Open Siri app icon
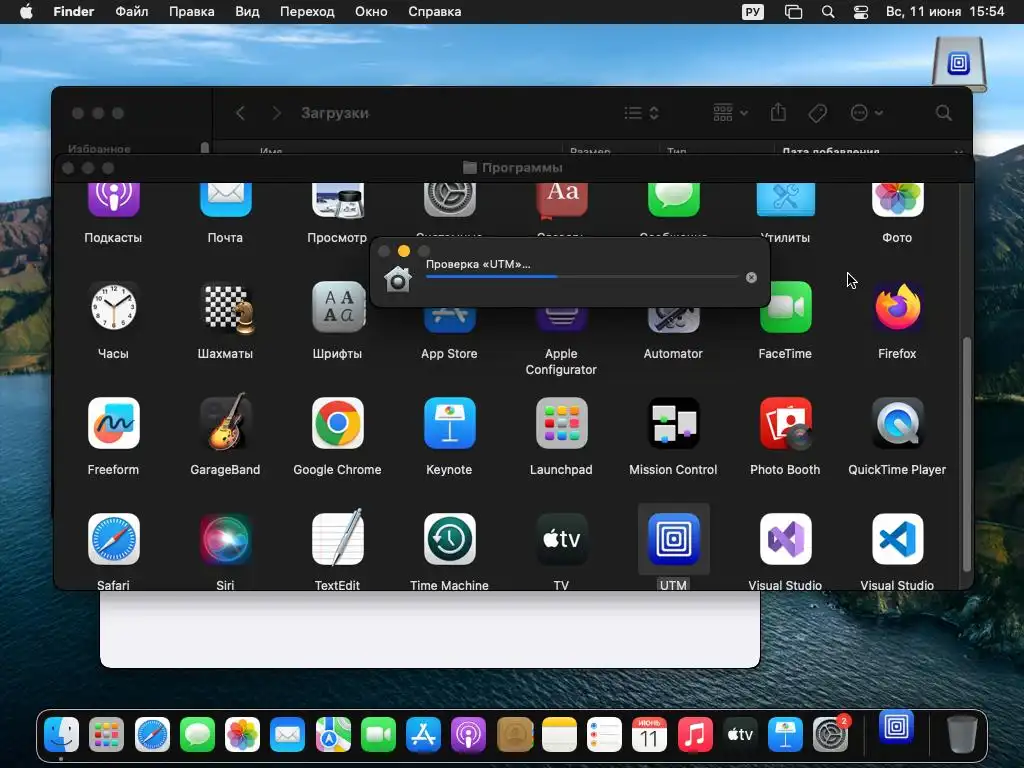 point(225,539)
